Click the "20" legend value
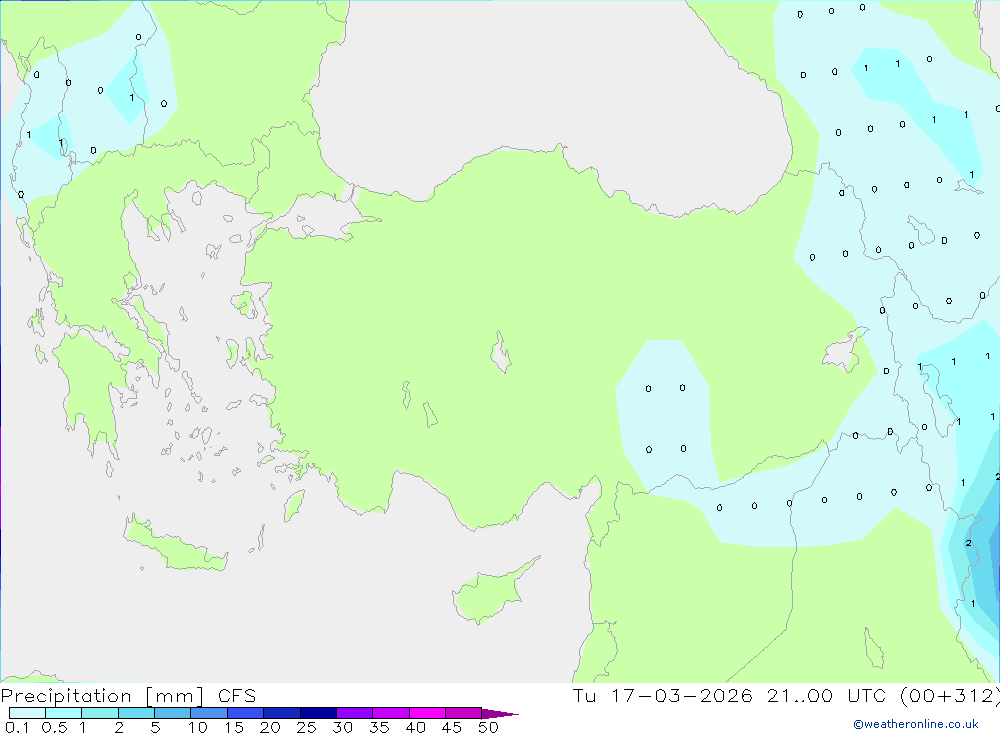The width and height of the screenshot is (1000, 733). (x=270, y=727)
